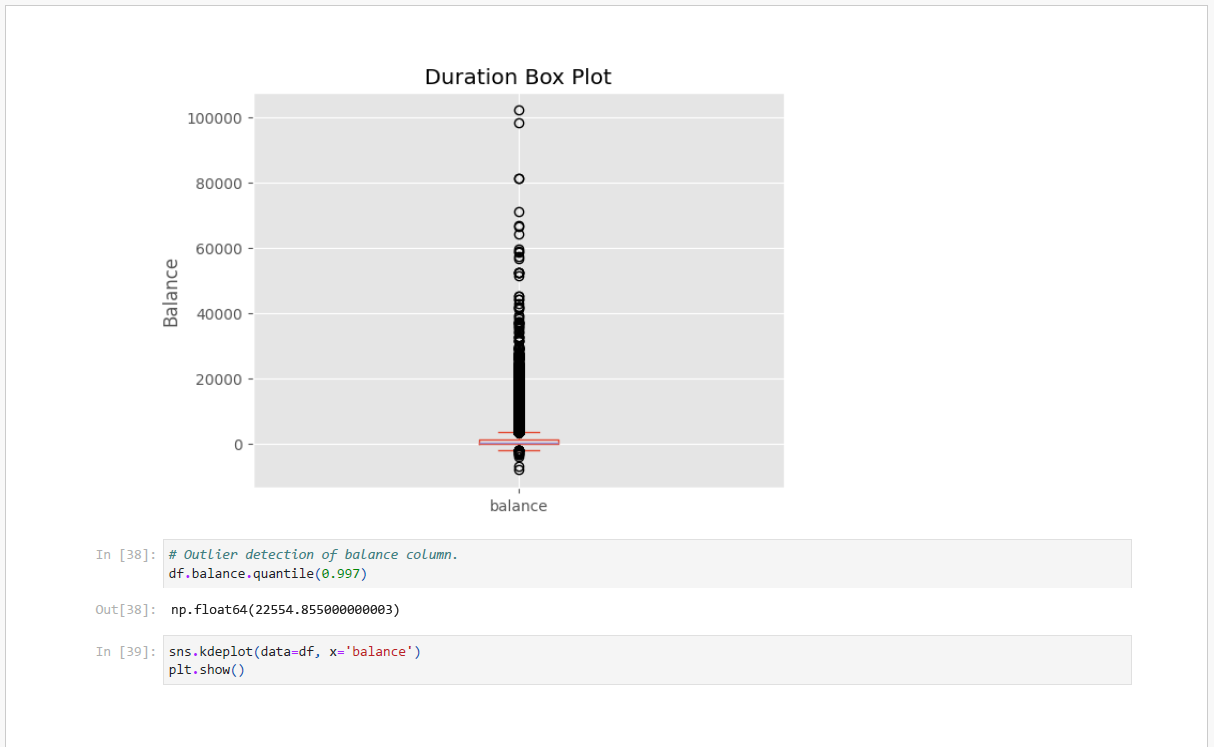This screenshot has width=1215, height=754.
Task: Click the isolated outlier circle near 80000
Action: (519, 179)
